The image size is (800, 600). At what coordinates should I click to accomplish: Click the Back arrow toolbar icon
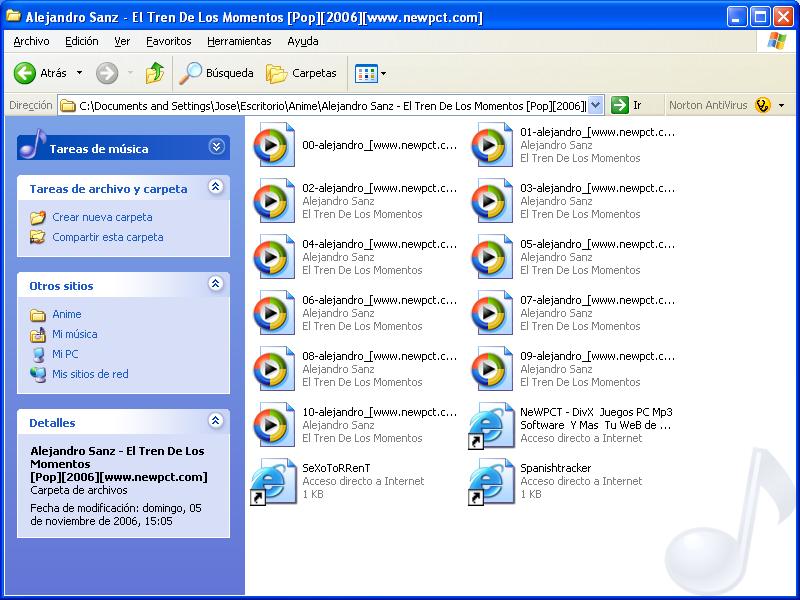[x=26, y=73]
